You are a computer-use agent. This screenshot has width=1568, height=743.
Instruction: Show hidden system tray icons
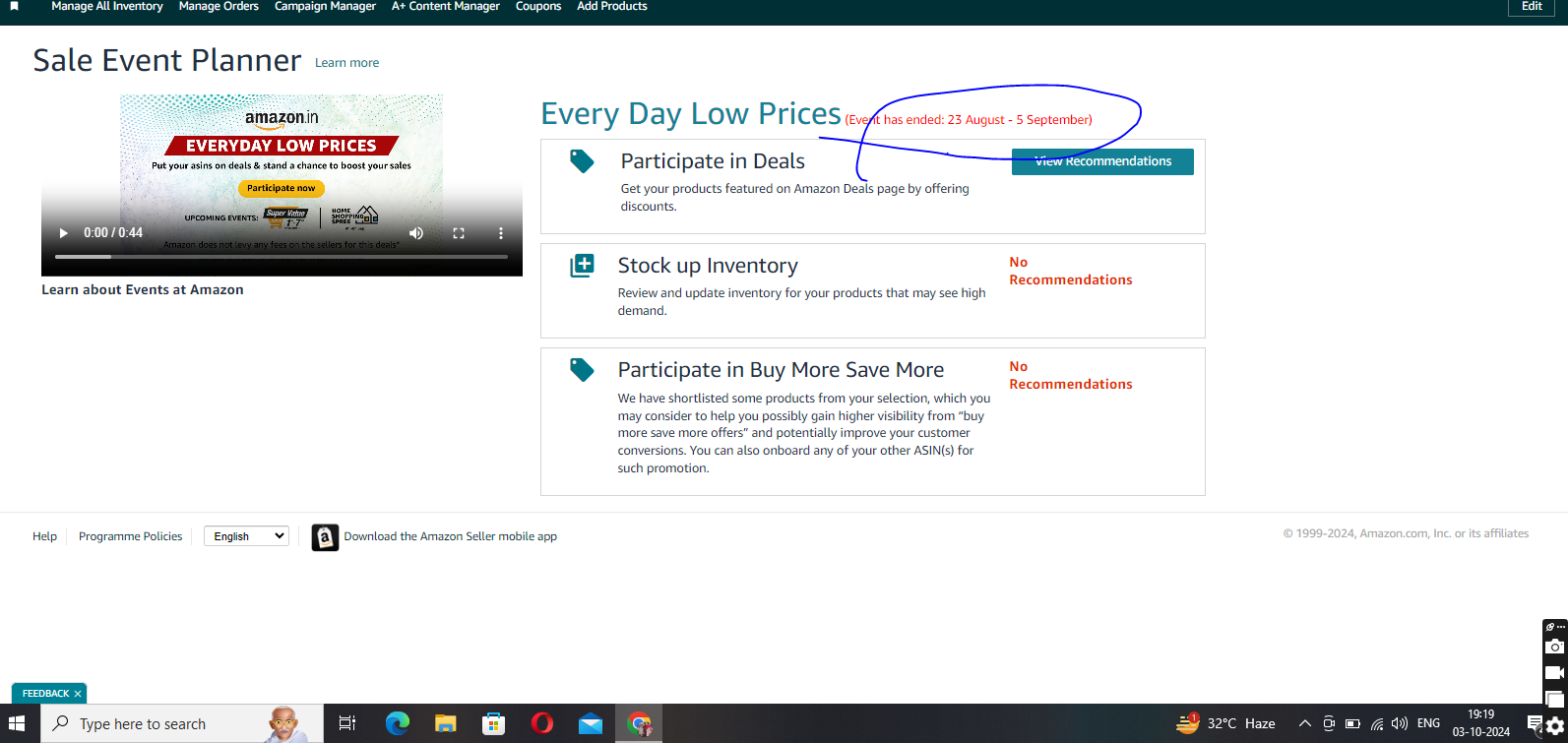coord(1304,723)
